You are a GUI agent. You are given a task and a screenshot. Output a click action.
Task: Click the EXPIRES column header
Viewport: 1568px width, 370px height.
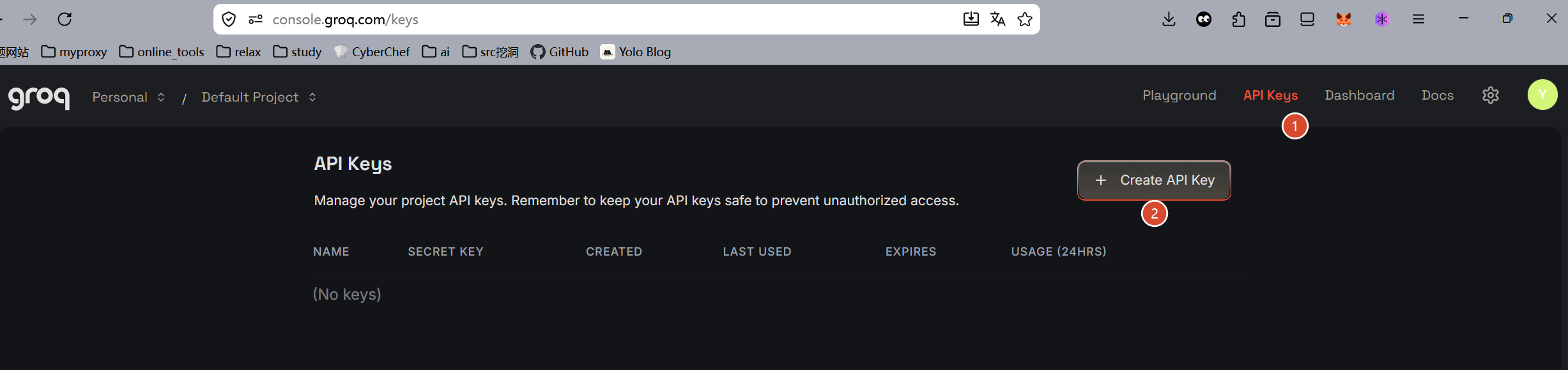[x=911, y=252]
